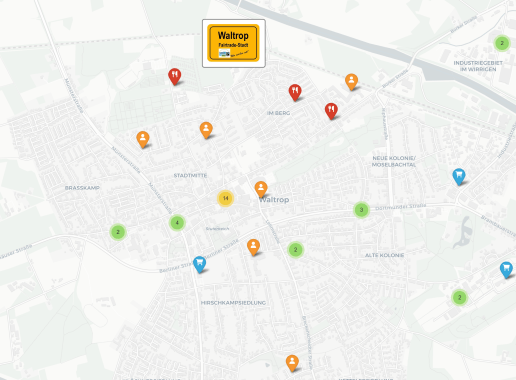The image size is (516, 380).
Task: Select the blue cart pin at the map's east edge
Action: click(506, 270)
